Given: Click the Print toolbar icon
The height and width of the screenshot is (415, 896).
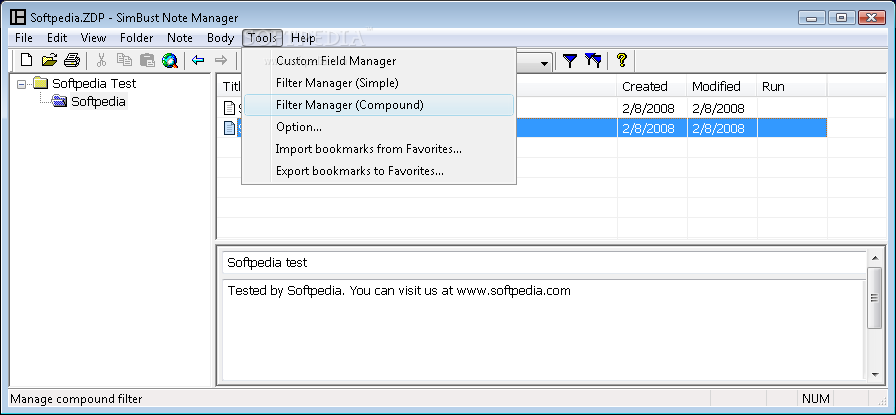Looking at the screenshot, I should pyautogui.click(x=72, y=60).
